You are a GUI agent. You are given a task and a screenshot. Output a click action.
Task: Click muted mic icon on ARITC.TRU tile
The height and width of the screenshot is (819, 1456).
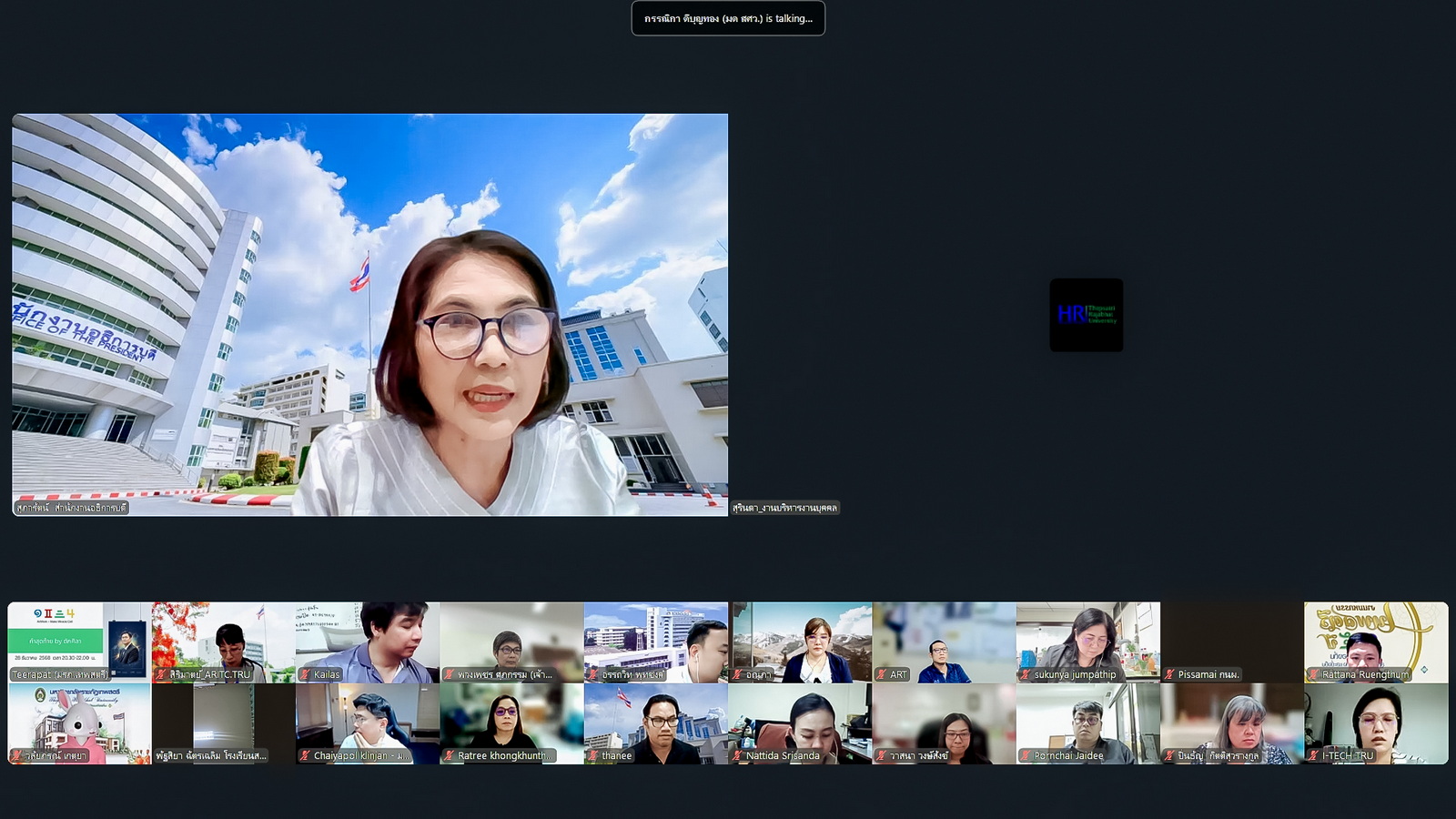click(x=161, y=674)
